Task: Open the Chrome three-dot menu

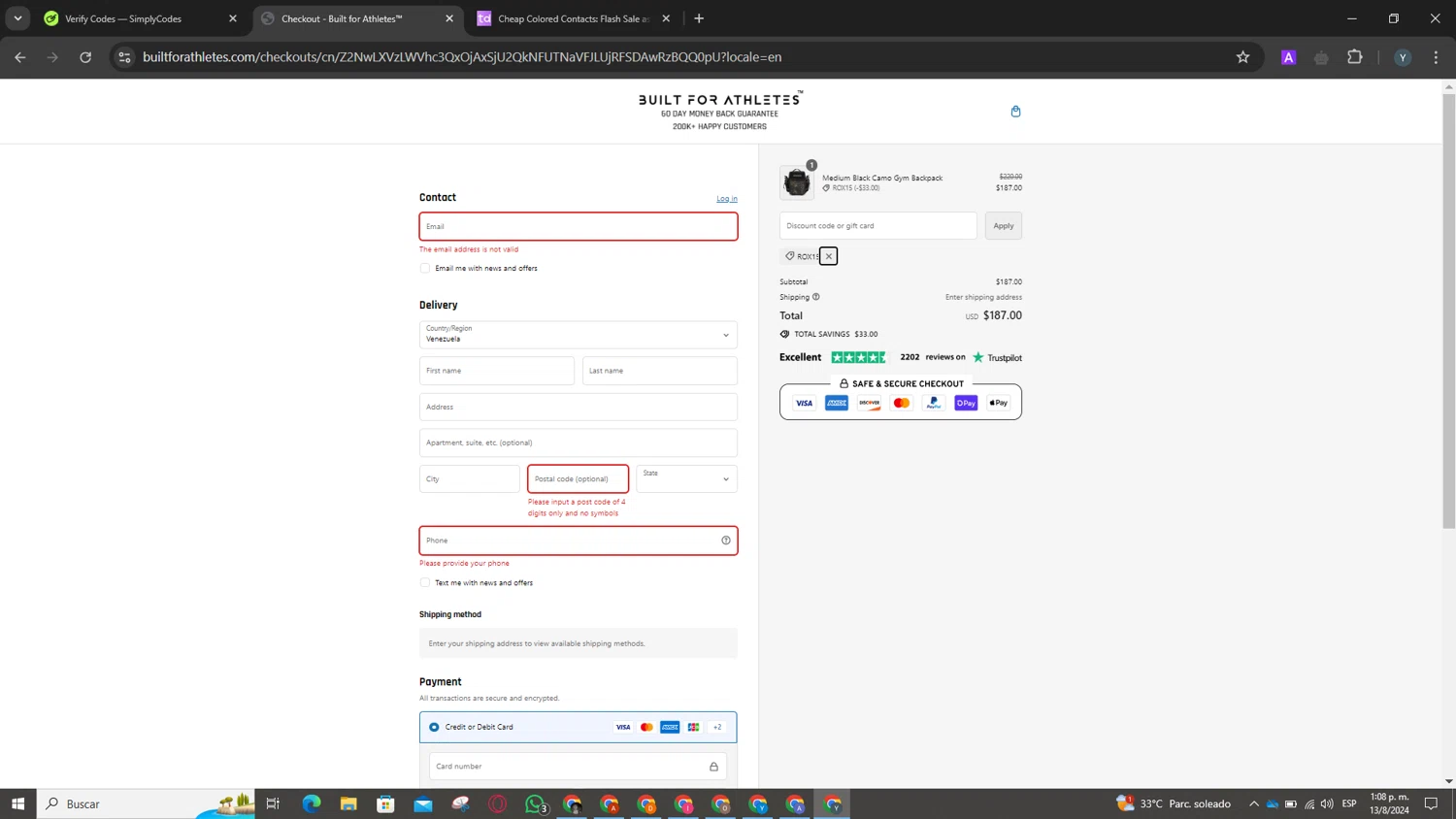Action: coord(1436,57)
